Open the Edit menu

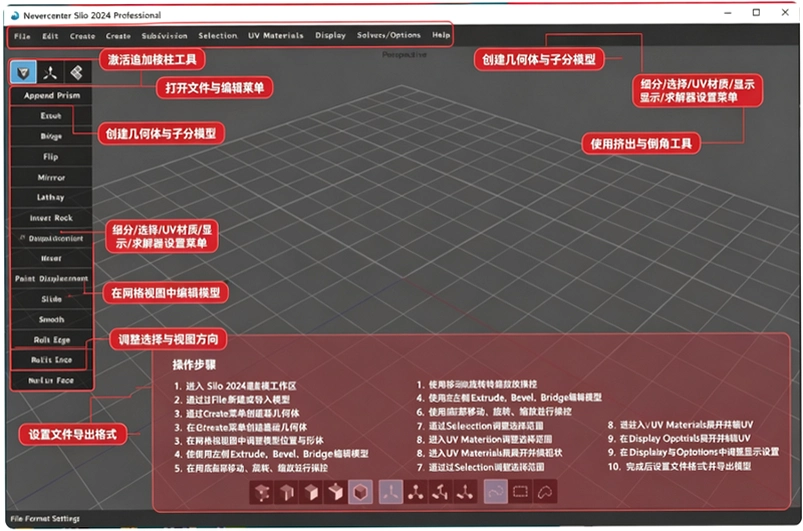pyautogui.click(x=50, y=36)
